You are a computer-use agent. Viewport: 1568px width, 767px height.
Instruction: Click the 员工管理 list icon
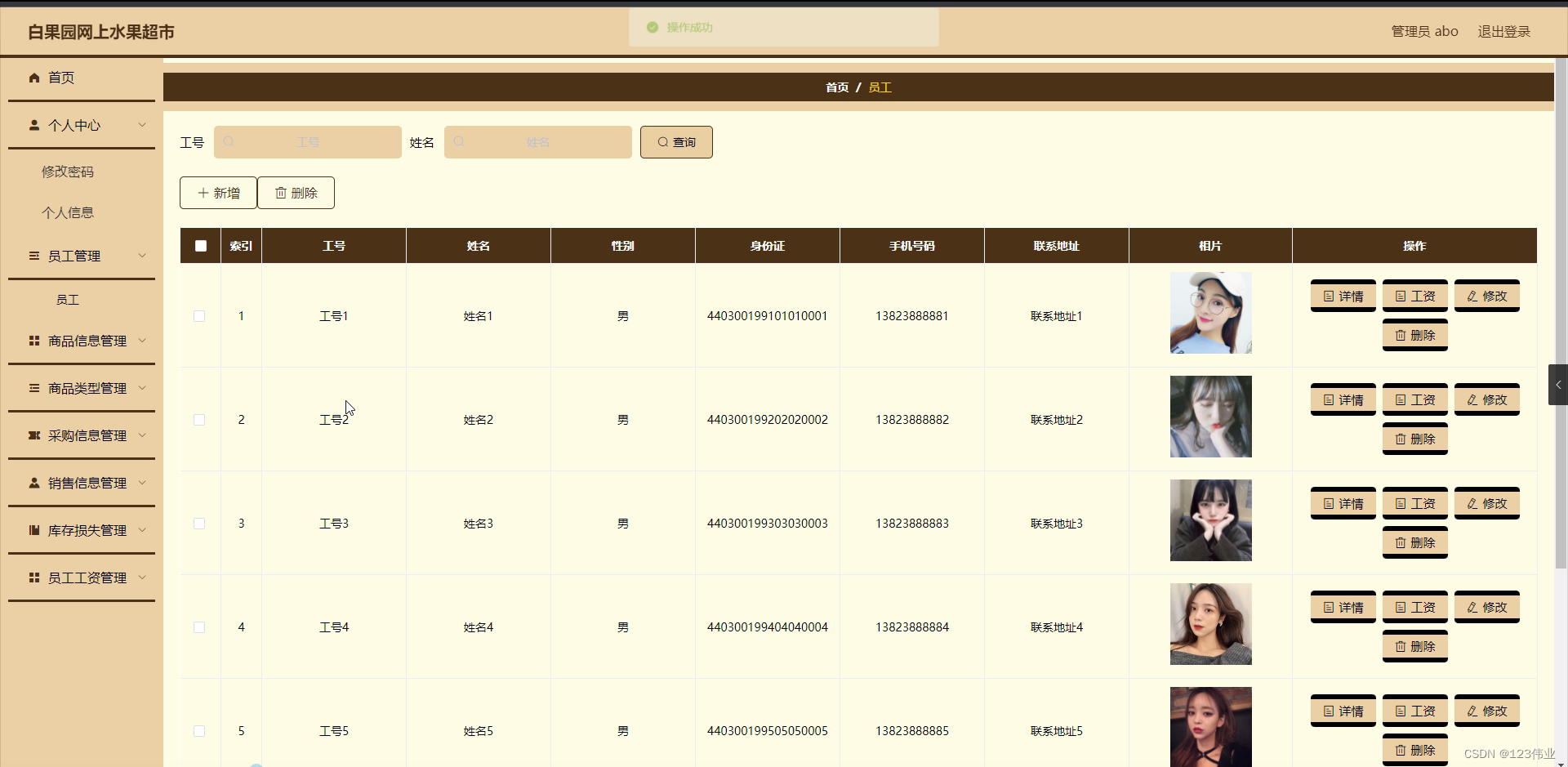pyautogui.click(x=33, y=256)
